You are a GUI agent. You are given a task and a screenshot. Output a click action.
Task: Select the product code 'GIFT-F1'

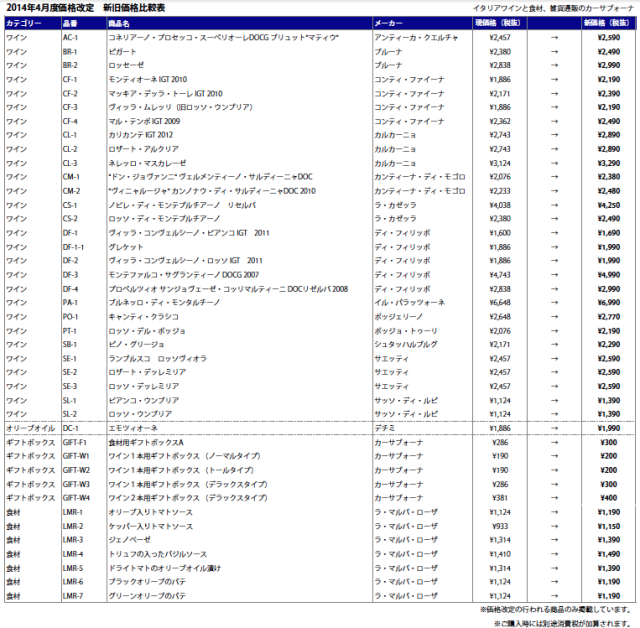click(75, 443)
